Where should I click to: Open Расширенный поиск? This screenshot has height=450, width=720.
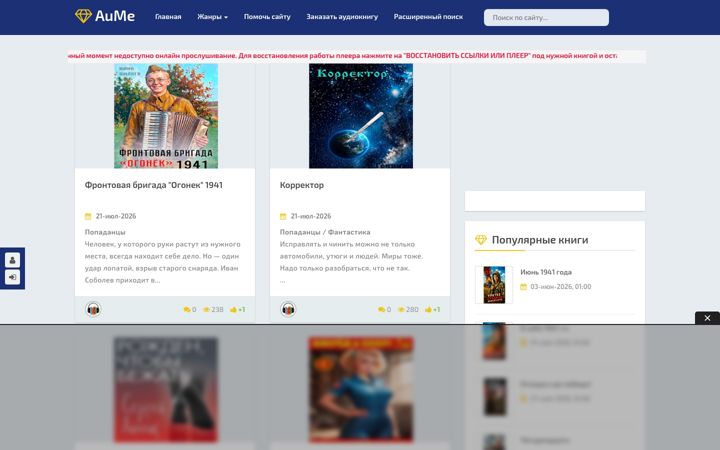(x=428, y=17)
